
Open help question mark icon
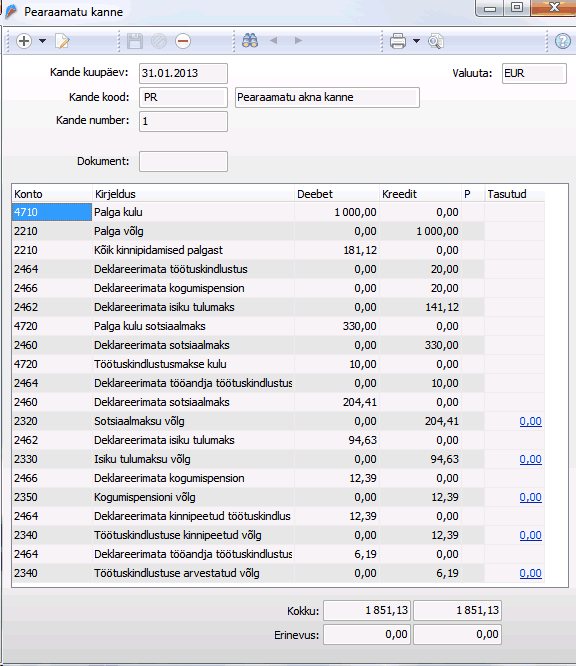563,41
